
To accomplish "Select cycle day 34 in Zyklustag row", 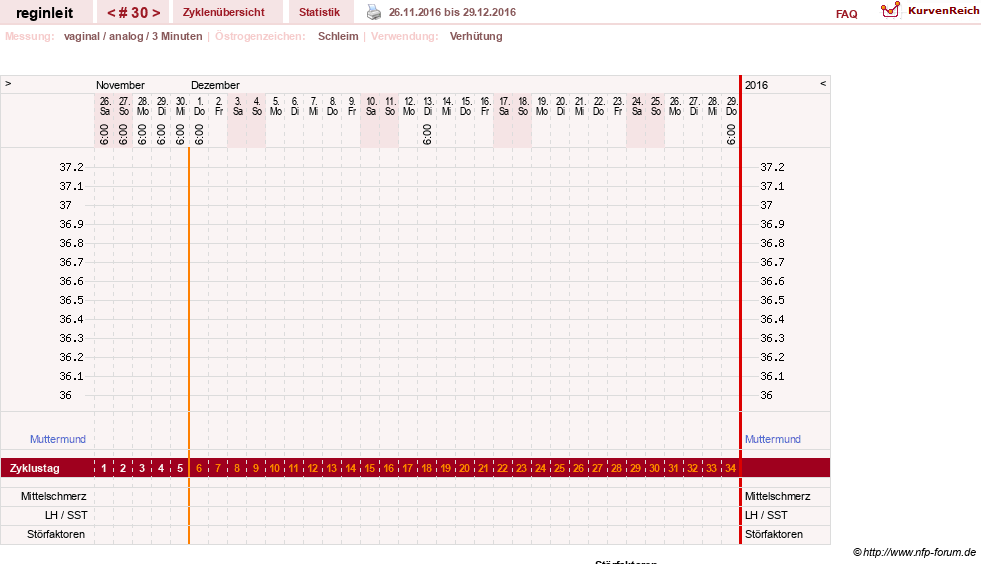I will pos(731,468).
